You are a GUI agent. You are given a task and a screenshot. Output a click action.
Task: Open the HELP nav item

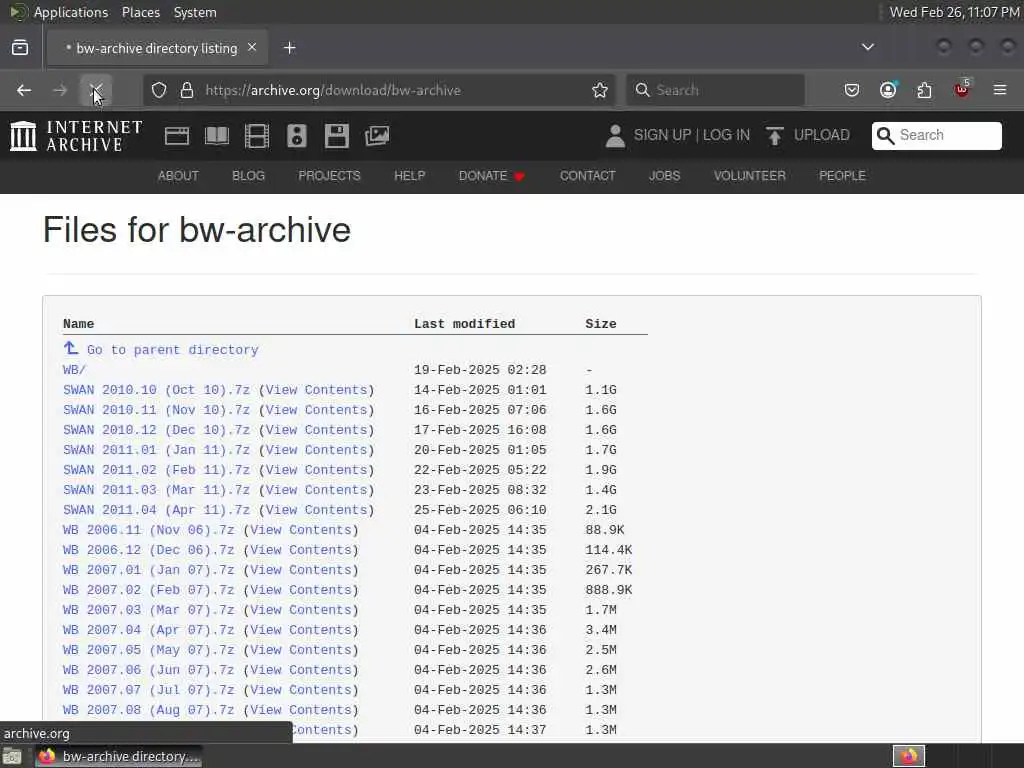tap(409, 176)
